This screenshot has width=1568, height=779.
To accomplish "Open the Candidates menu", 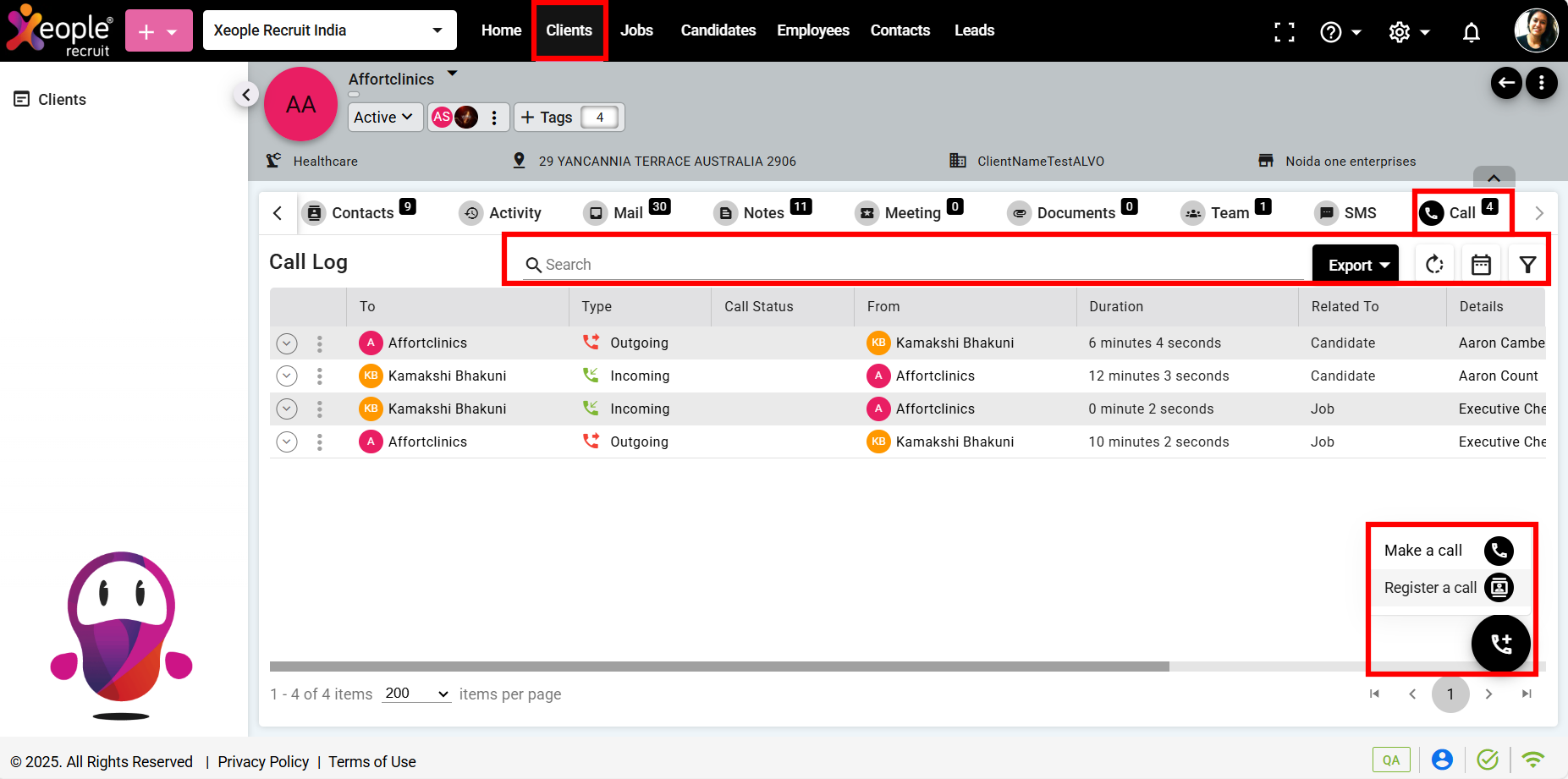I will [x=718, y=30].
